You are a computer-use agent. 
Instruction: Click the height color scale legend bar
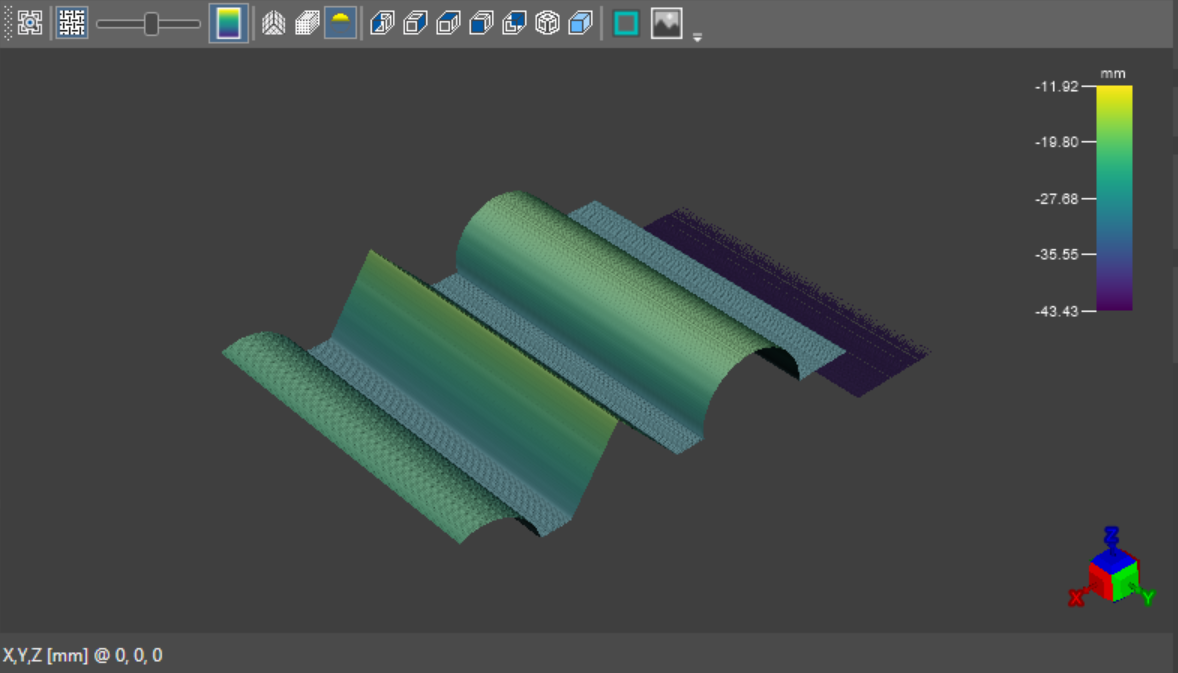[x=1114, y=198]
